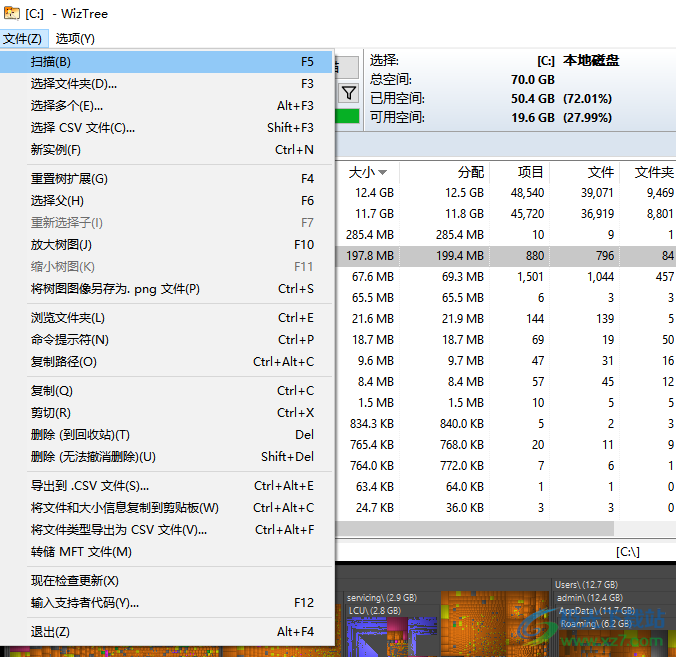Choose 将文件类型导出为 CSV 文件(V)...

click(x=166, y=529)
